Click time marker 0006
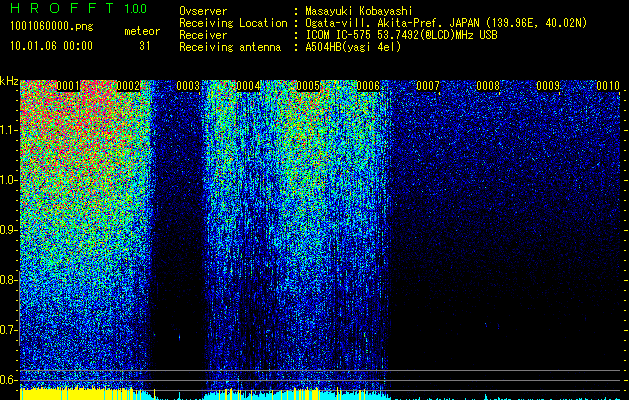Image resolution: width=629 pixels, height=400 pixels. click(368, 86)
